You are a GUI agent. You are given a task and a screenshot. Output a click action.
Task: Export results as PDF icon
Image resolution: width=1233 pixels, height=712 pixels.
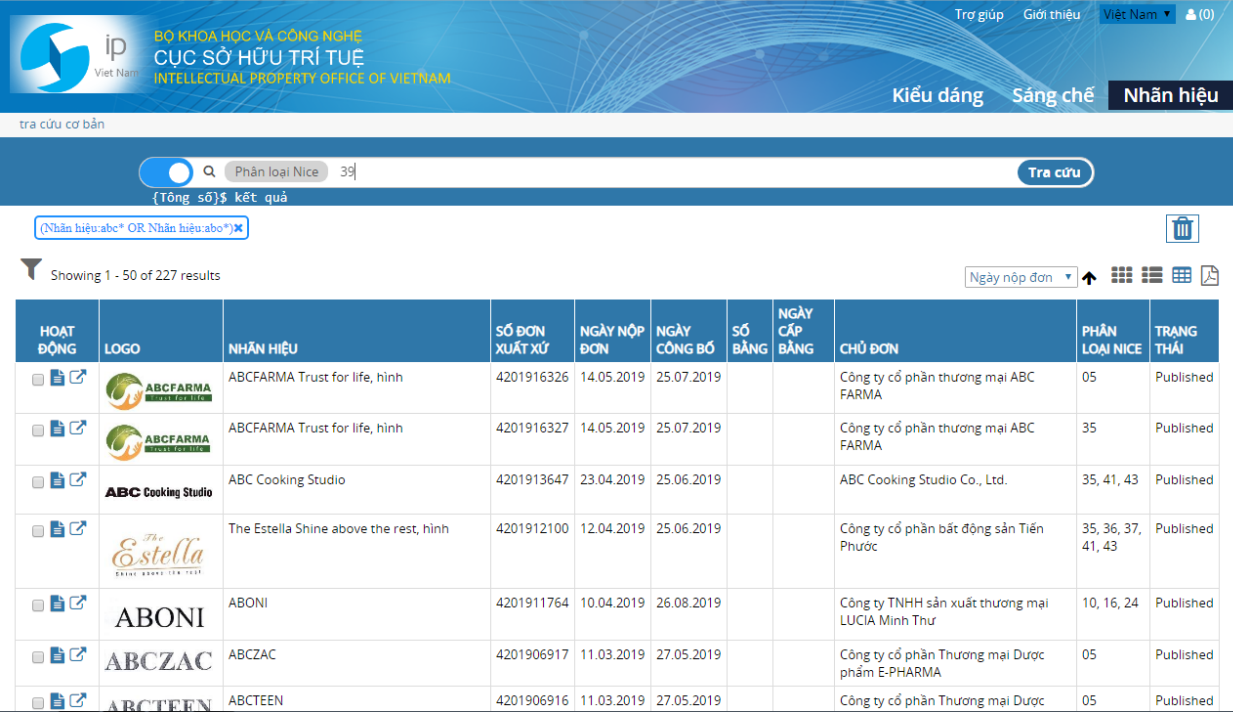(x=1210, y=275)
